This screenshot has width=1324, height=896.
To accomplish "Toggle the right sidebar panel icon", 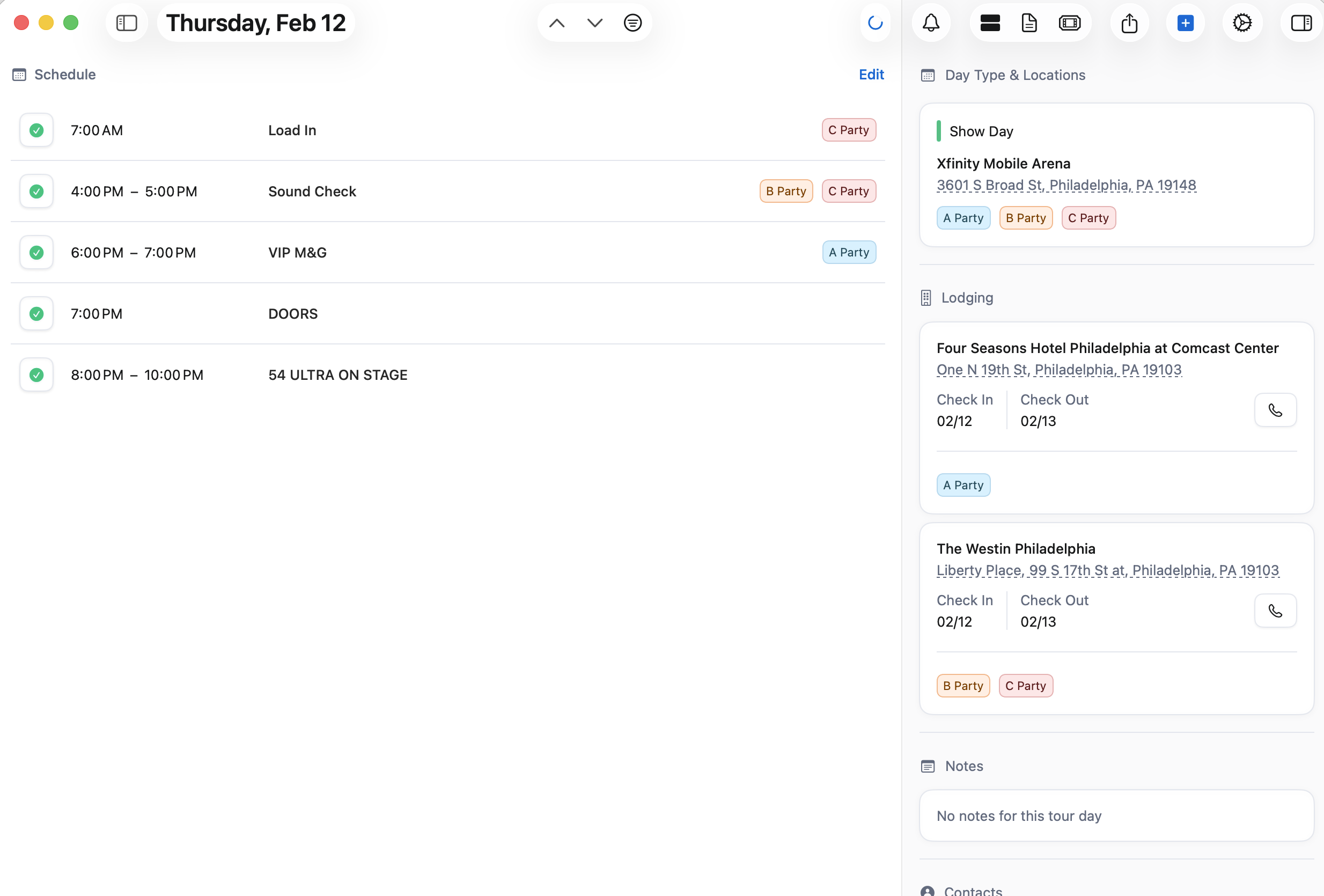I will click(x=1301, y=23).
